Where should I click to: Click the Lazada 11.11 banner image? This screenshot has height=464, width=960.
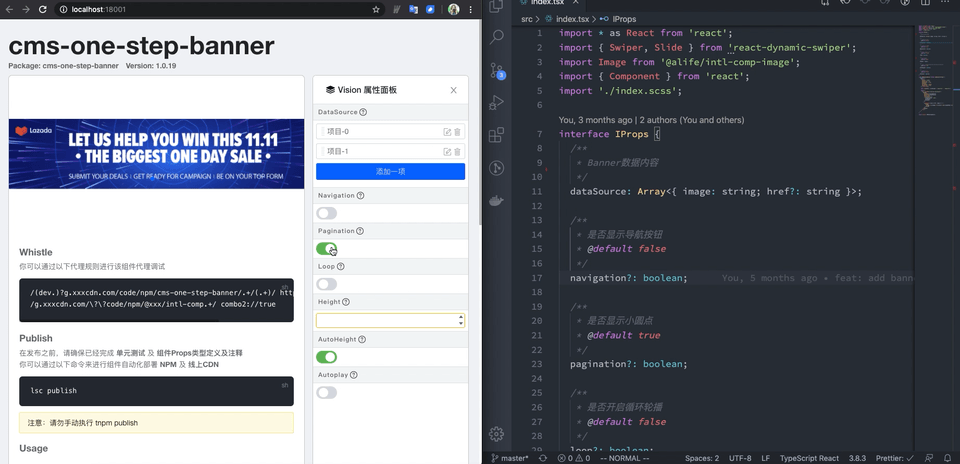(156, 154)
